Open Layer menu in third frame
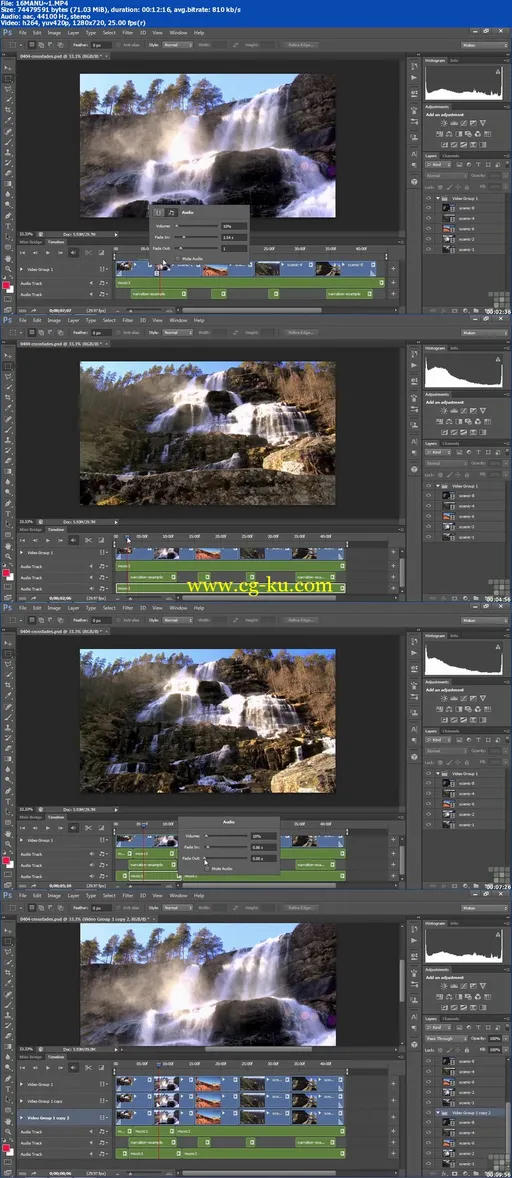Viewport: 512px width, 1178px height. click(x=74, y=607)
